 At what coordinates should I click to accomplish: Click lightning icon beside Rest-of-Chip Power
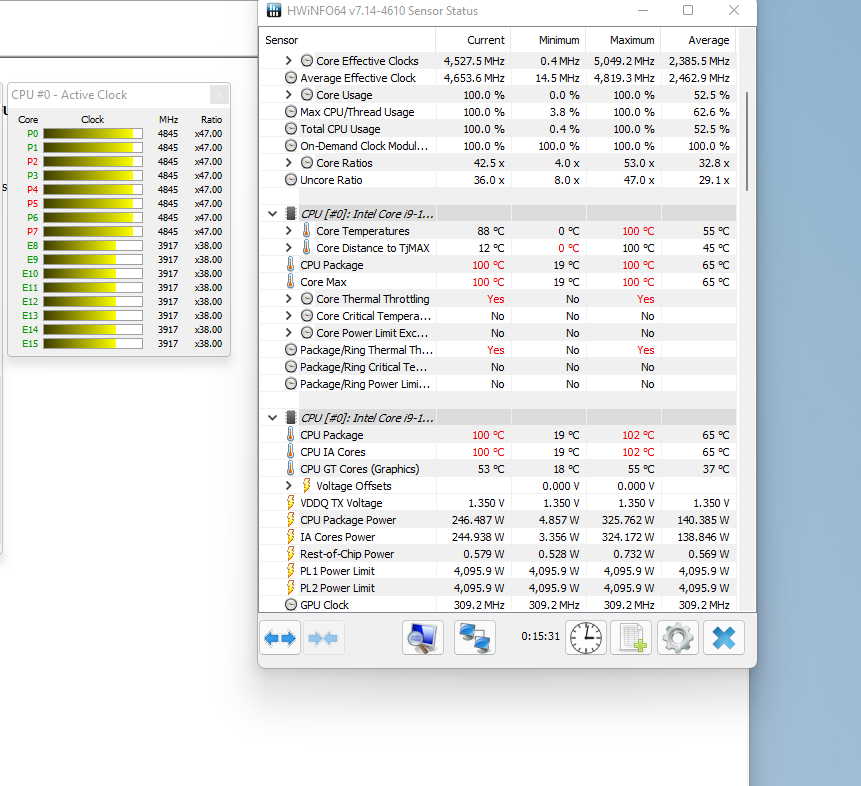pyautogui.click(x=290, y=554)
